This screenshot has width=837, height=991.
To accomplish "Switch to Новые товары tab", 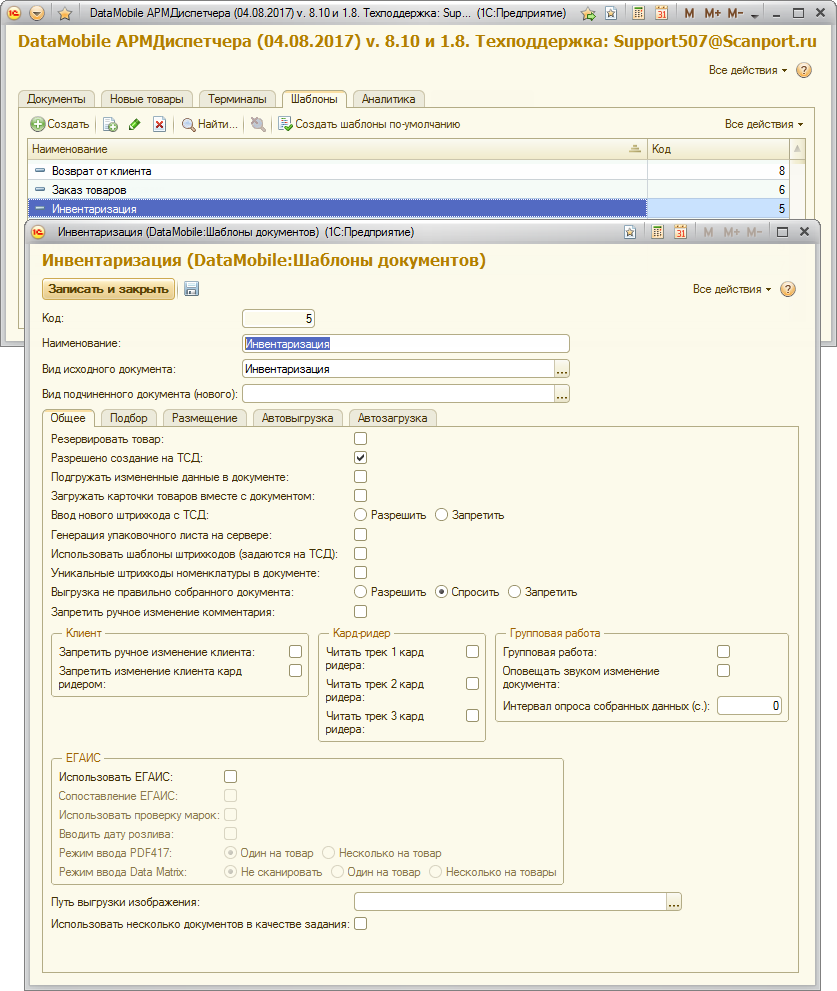I will click(147, 99).
